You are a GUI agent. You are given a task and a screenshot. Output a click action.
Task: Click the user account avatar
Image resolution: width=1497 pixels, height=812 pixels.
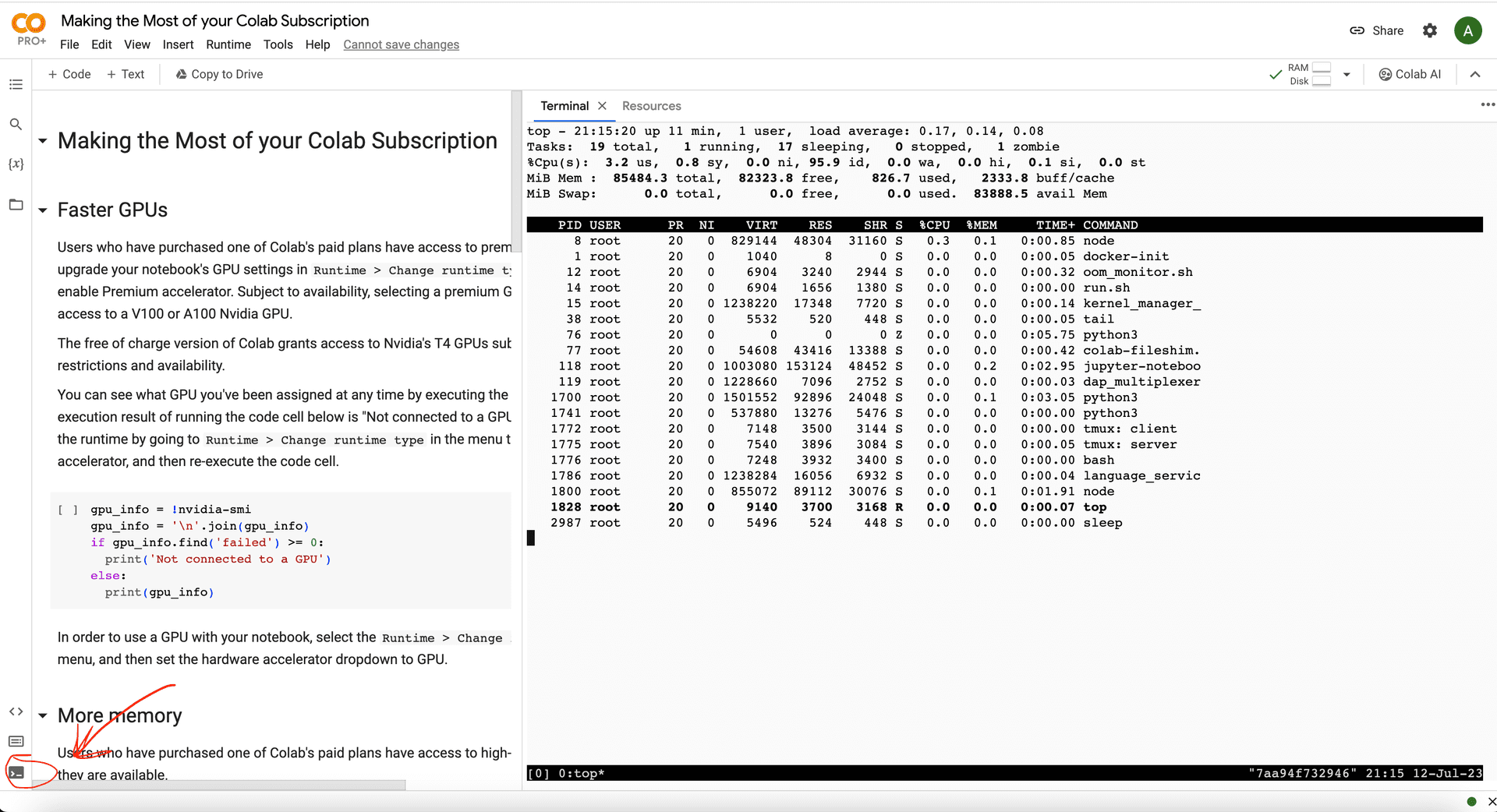[1467, 30]
